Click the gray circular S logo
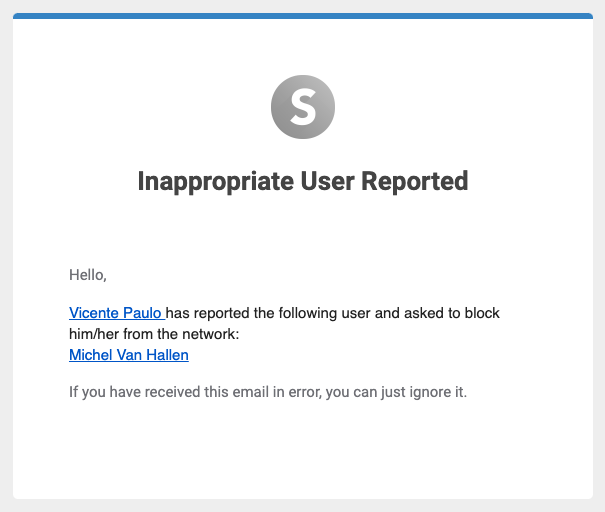Image resolution: width=605 pixels, height=512 pixels. coord(303,107)
